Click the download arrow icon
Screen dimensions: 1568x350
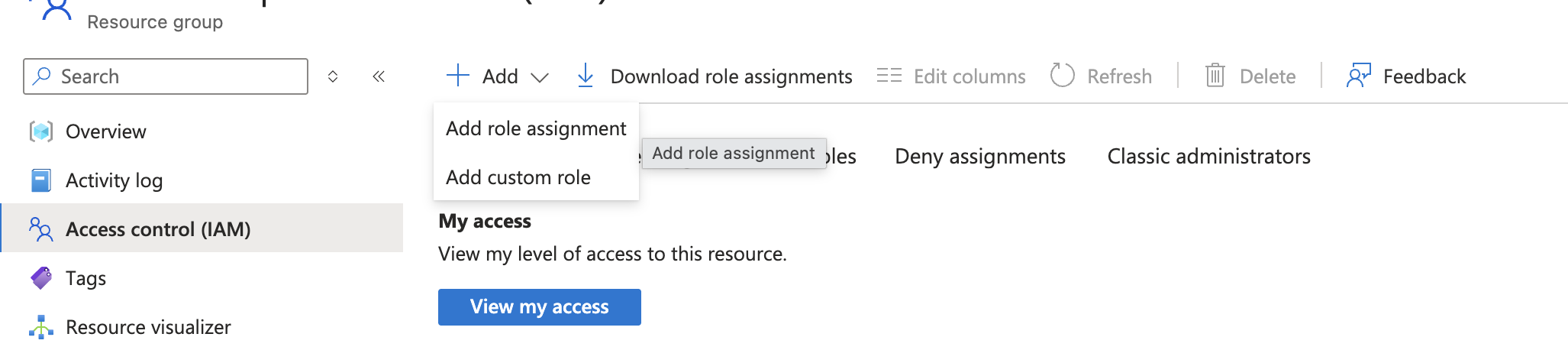[586, 76]
